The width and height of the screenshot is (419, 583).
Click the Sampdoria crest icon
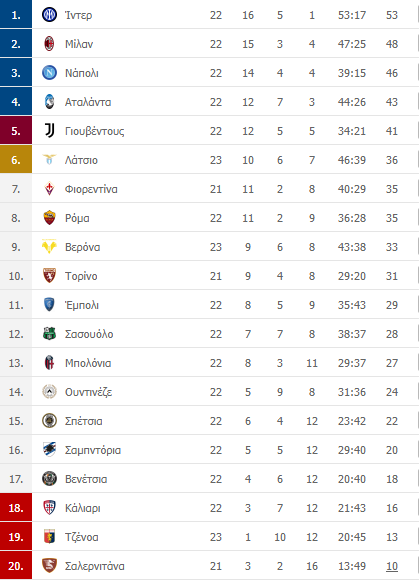(49, 450)
